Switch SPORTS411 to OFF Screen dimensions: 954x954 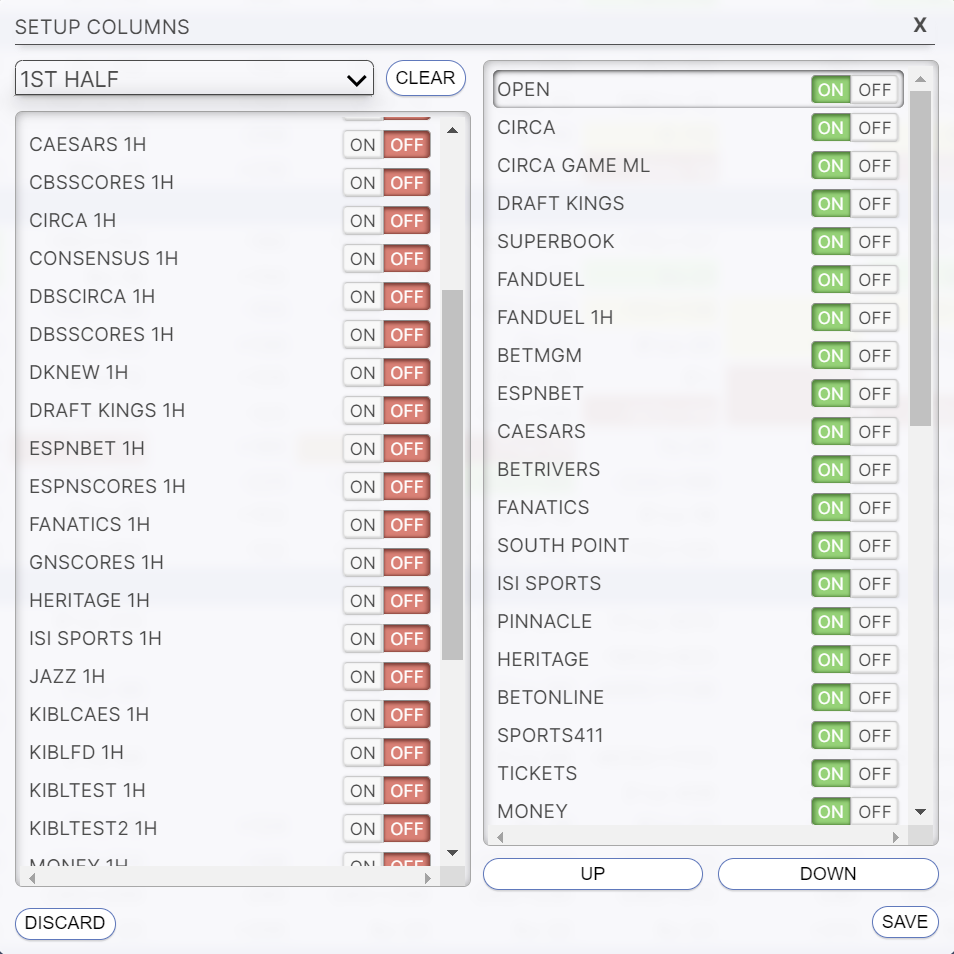point(874,736)
